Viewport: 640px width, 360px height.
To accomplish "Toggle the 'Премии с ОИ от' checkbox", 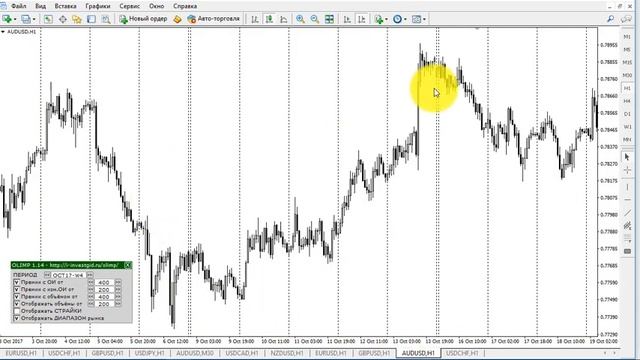I will pyautogui.click(x=17, y=282).
